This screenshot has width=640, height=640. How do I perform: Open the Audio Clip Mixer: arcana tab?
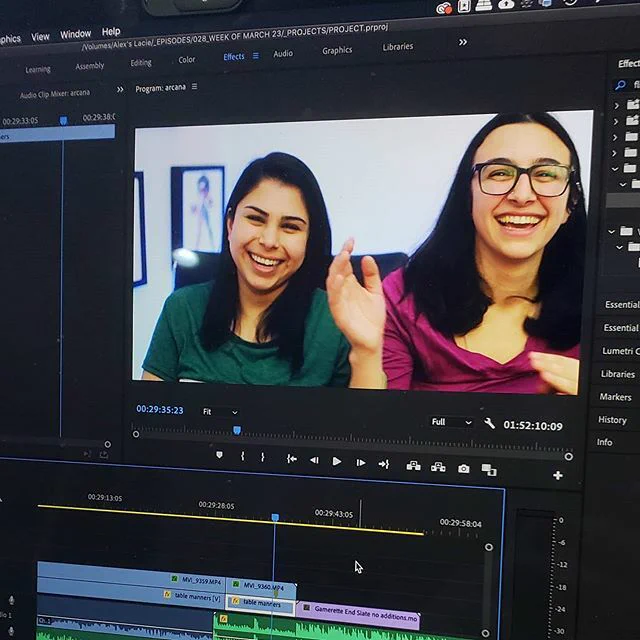(55, 94)
